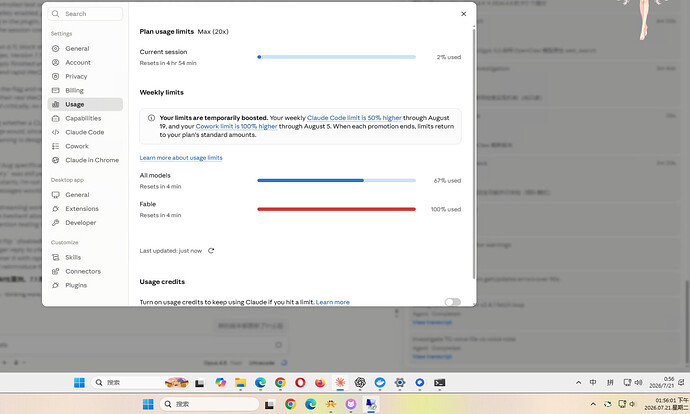Image resolution: width=690 pixels, height=414 pixels.
Task: Open Task View on the upper taskbar
Action: point(200,383)
